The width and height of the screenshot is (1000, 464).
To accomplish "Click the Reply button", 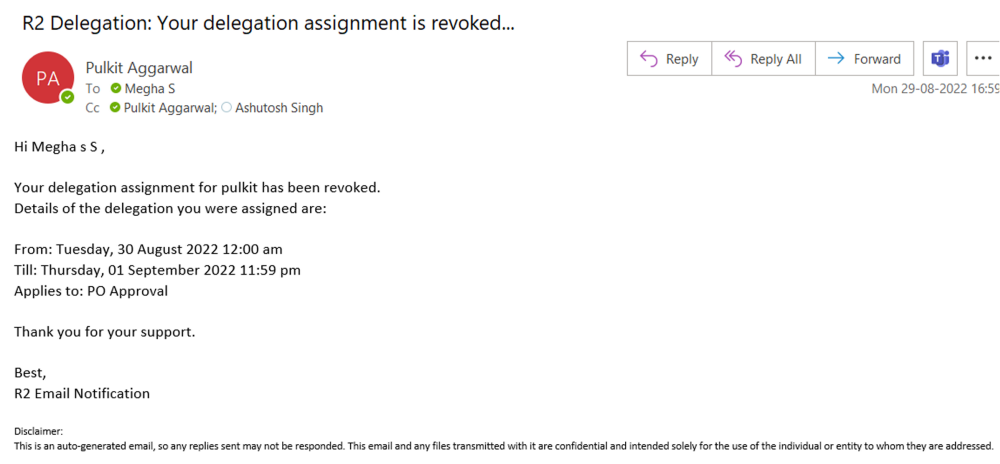I will coord(669,59).
